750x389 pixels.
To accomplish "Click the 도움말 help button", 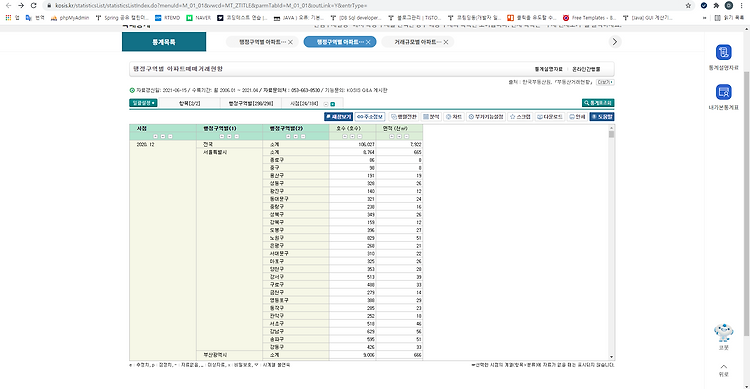I will pyautogui.click(x=602, y=117).
